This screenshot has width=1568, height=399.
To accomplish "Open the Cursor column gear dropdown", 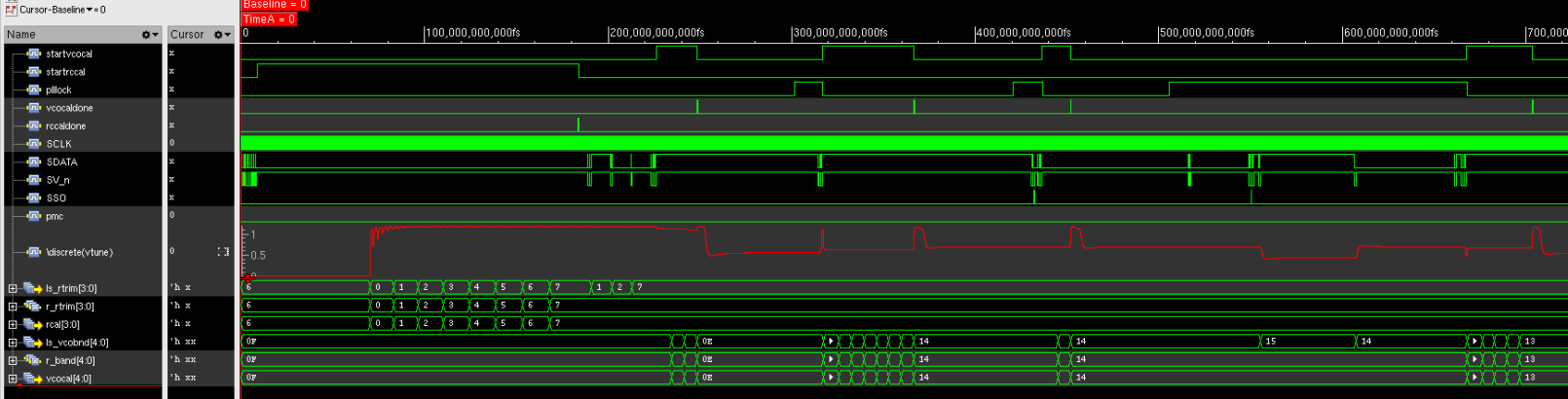I will click(x=222, y=34).
